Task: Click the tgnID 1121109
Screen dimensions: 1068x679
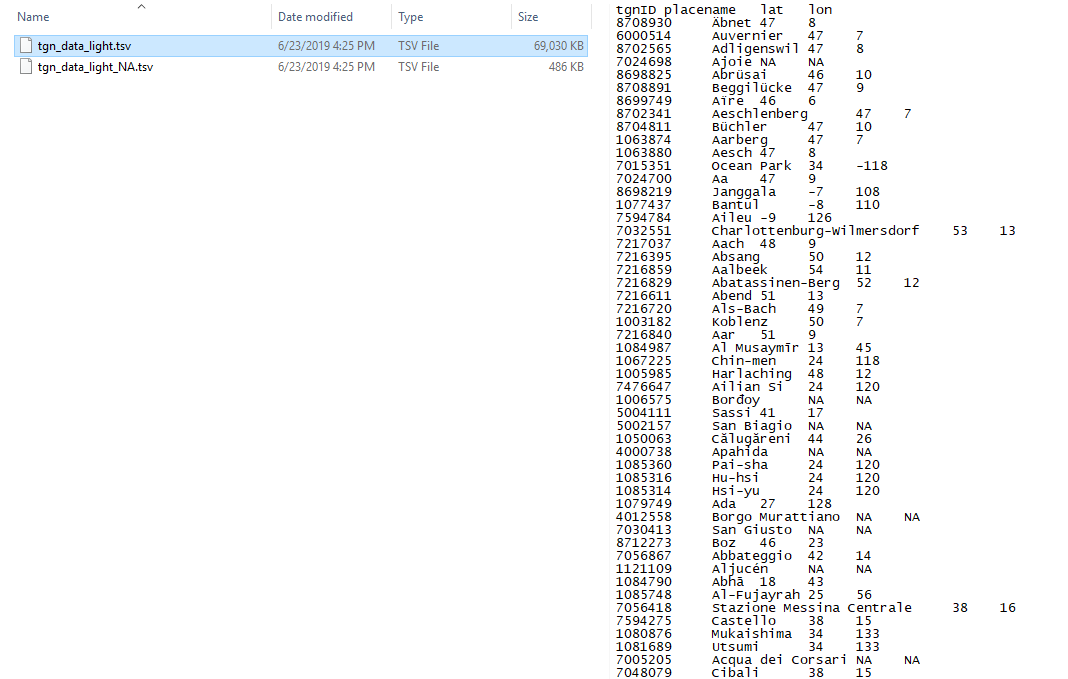Action: click(x=644, y=569)
